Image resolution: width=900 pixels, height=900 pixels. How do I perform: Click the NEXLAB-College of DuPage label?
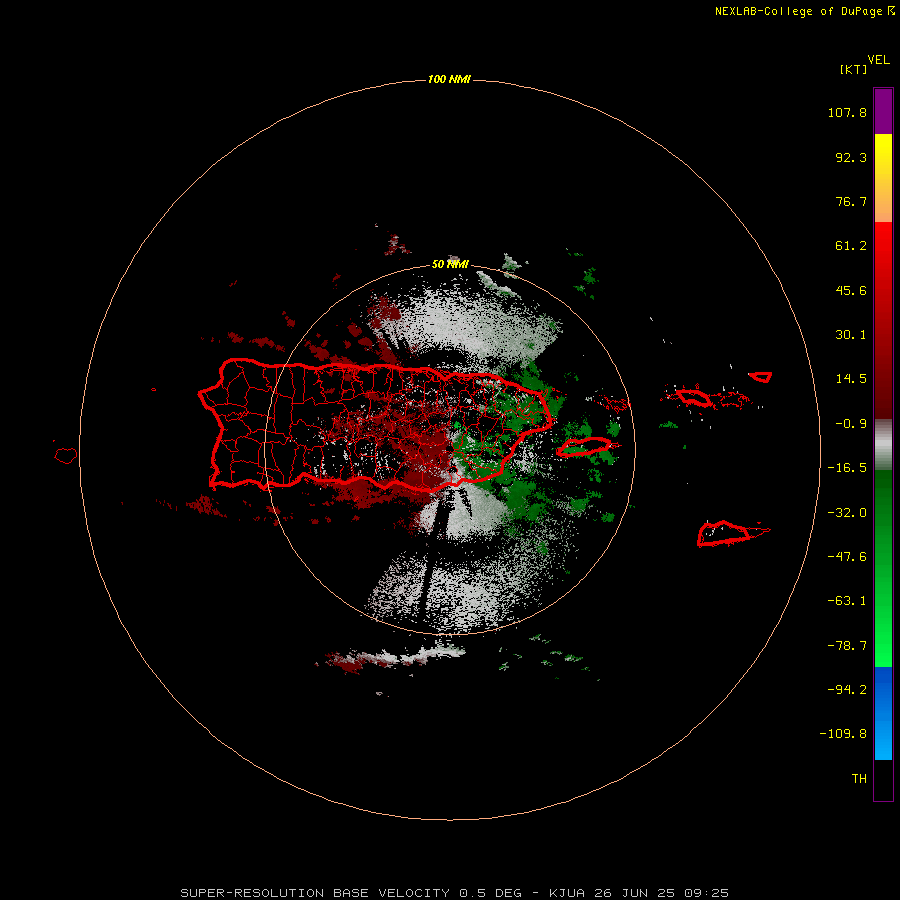(798, 11)
